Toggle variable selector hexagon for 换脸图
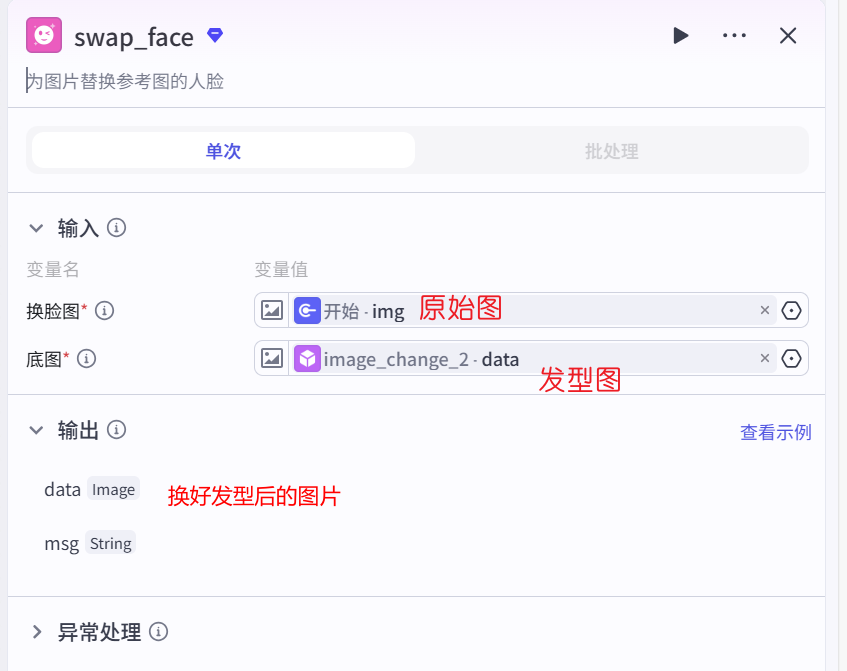This screenshot has height=671, width=847. click(792, 310)
